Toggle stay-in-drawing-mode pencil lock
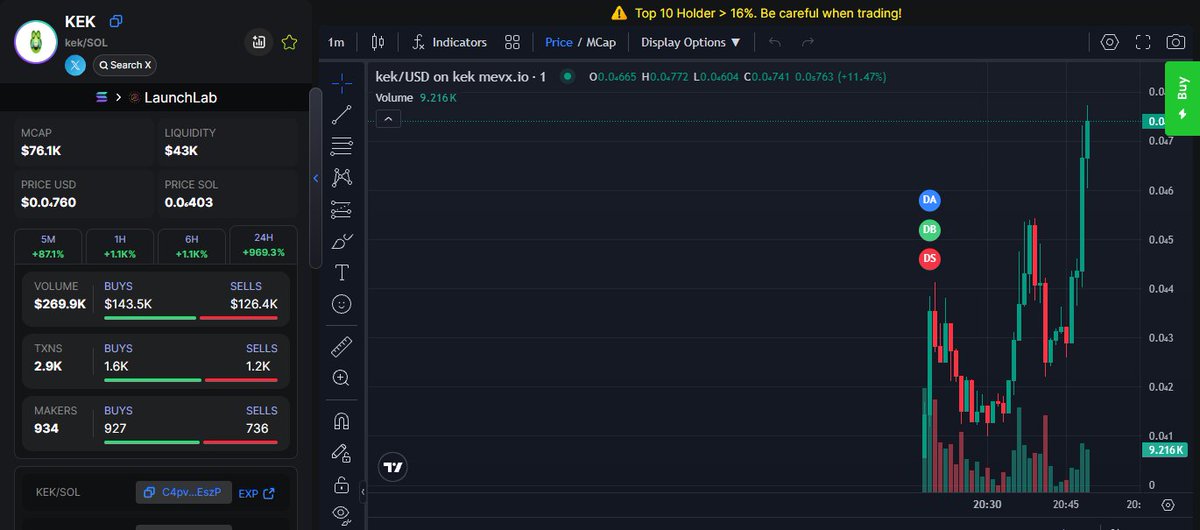Image resolution: width=1200 pixels, height=530 pixels. 342,452
